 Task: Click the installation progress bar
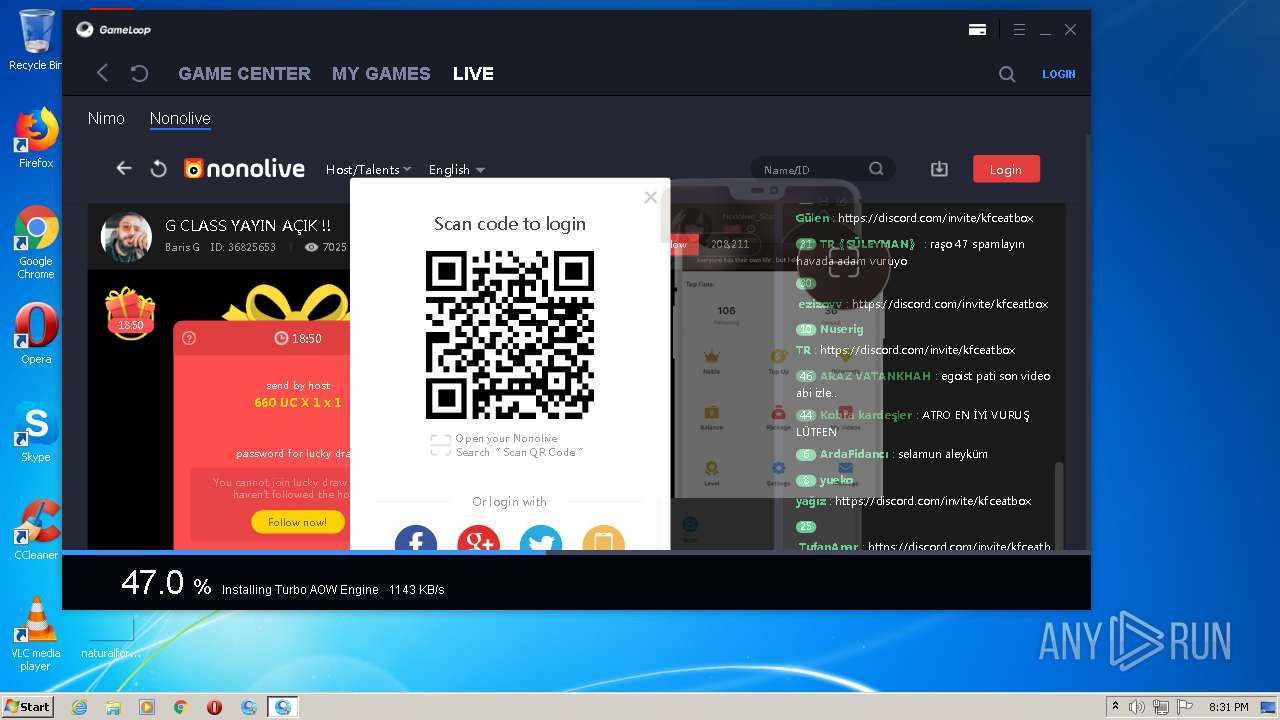(x=576, y=552)
